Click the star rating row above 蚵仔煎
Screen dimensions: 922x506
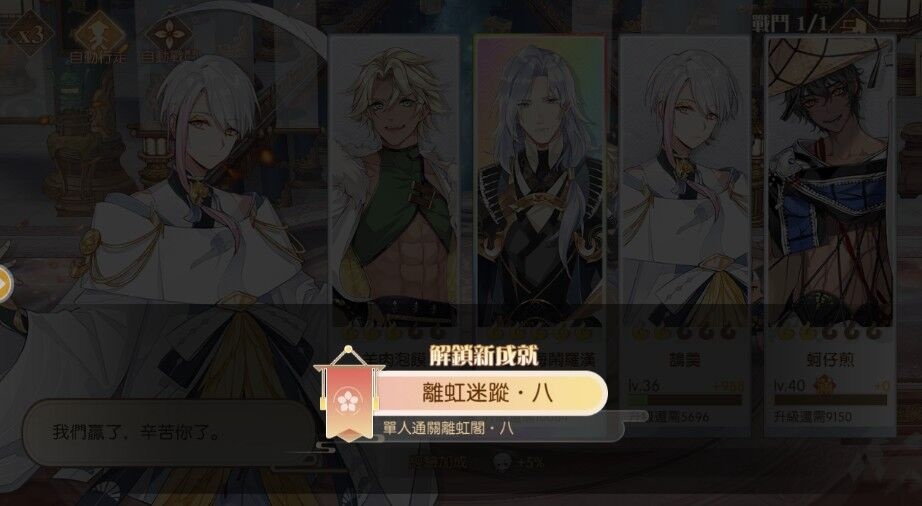click(830, 333)
